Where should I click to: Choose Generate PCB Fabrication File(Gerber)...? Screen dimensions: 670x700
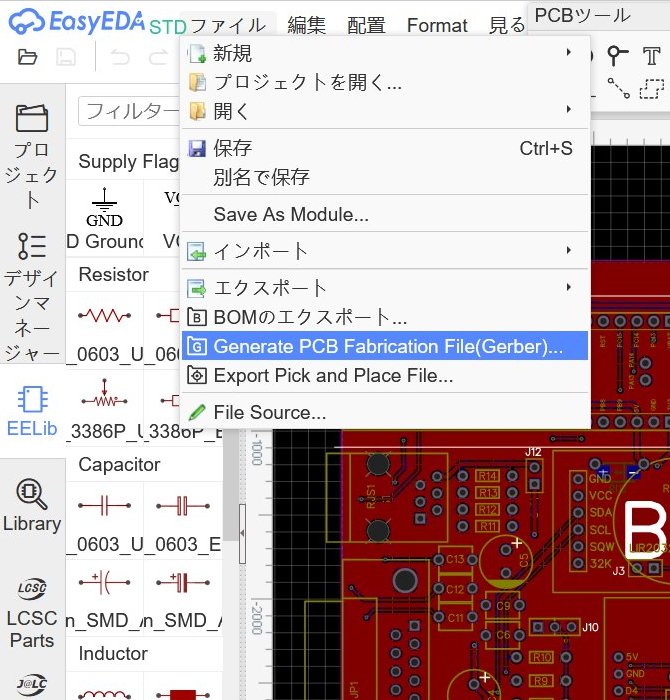click(385, 346)
